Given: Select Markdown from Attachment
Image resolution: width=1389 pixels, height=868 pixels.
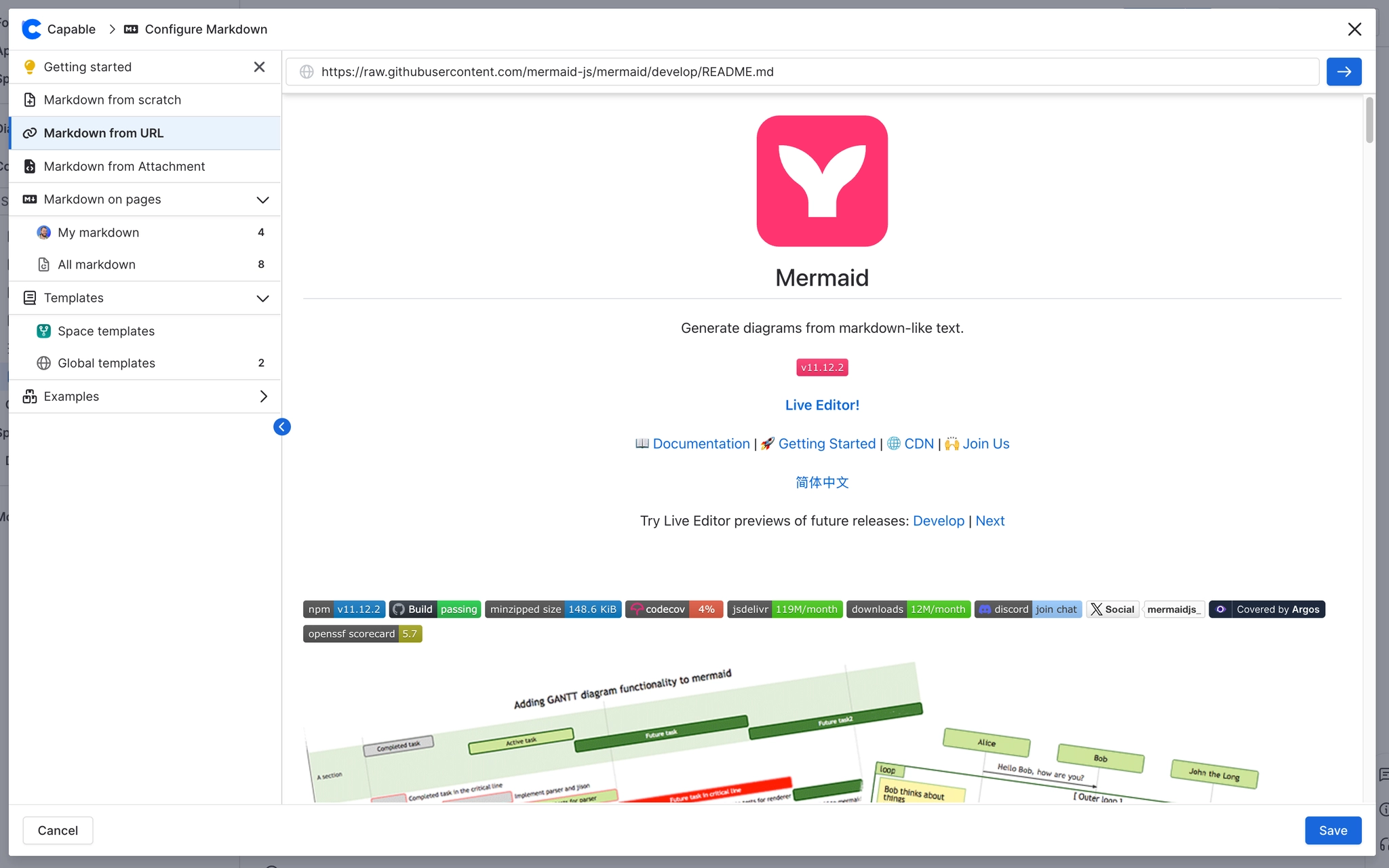Looking at the screenshot, I should coord(124,166).
